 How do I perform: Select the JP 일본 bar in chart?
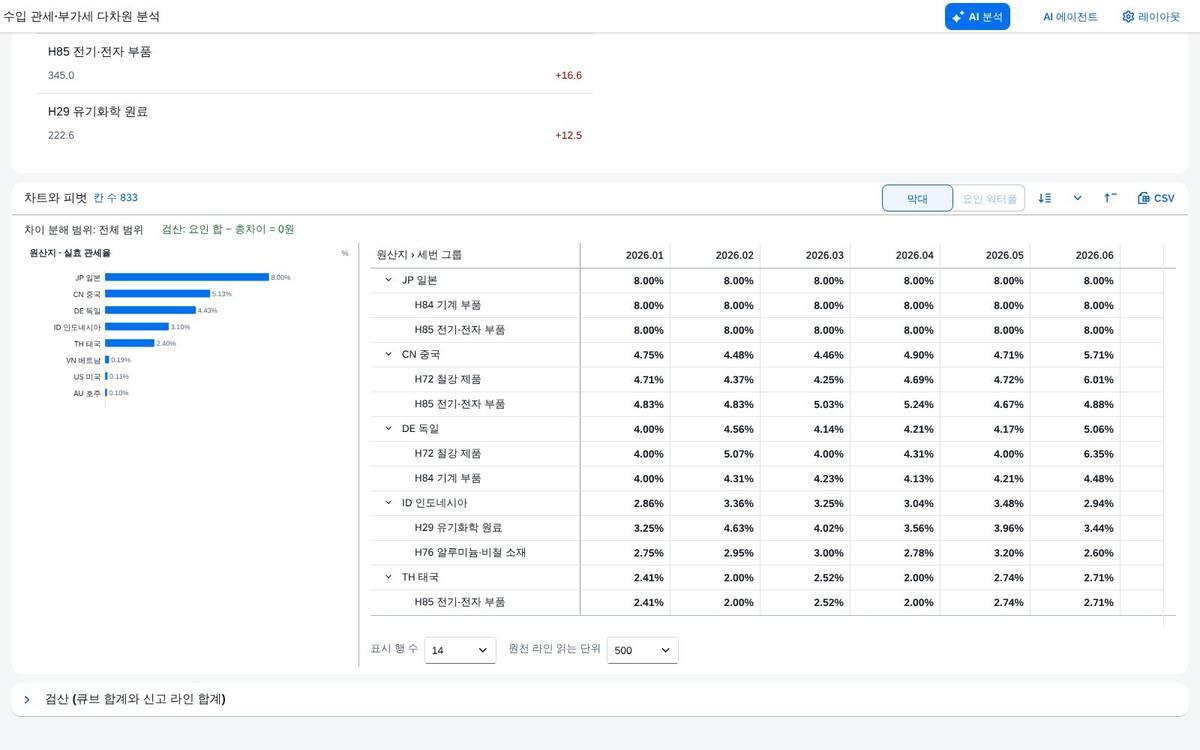point(187,277)
